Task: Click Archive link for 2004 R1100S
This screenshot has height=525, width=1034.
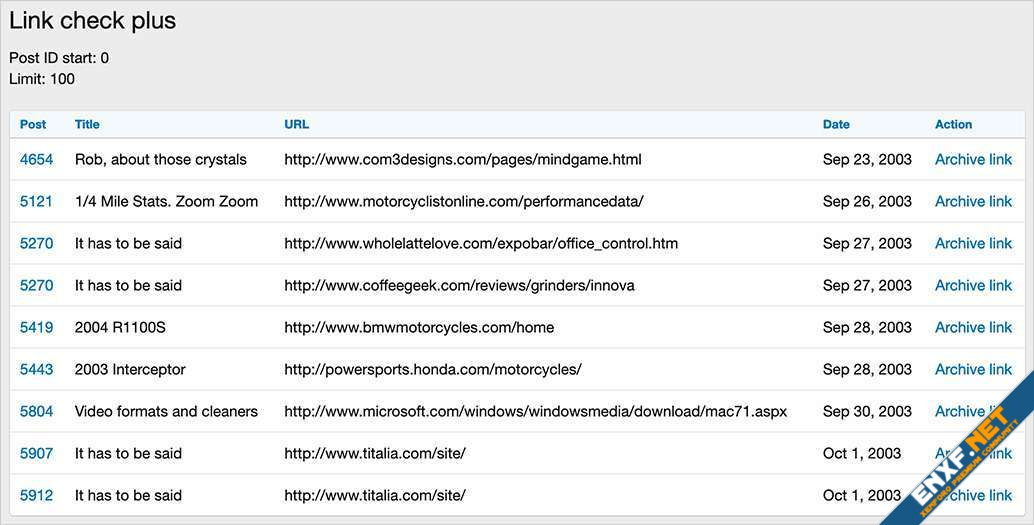Action: click(x=973, y=327)
